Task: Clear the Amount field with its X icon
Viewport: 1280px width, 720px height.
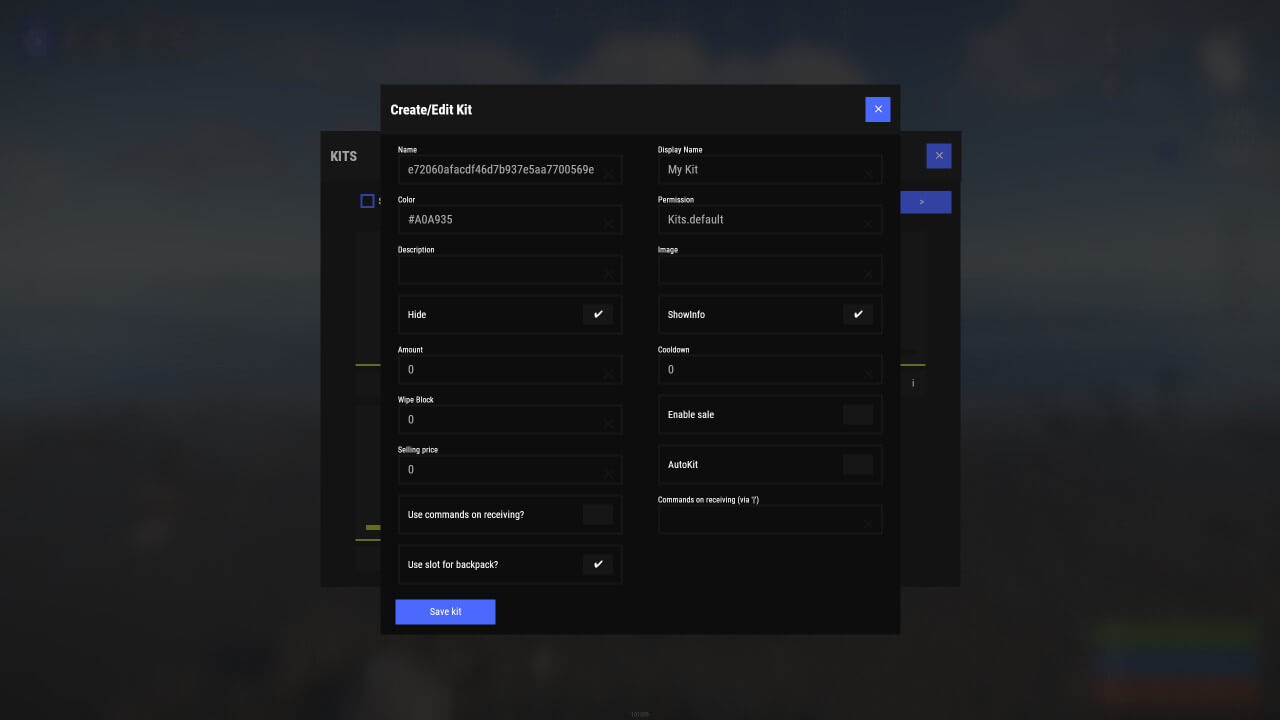Action: [x=608, y=374]
